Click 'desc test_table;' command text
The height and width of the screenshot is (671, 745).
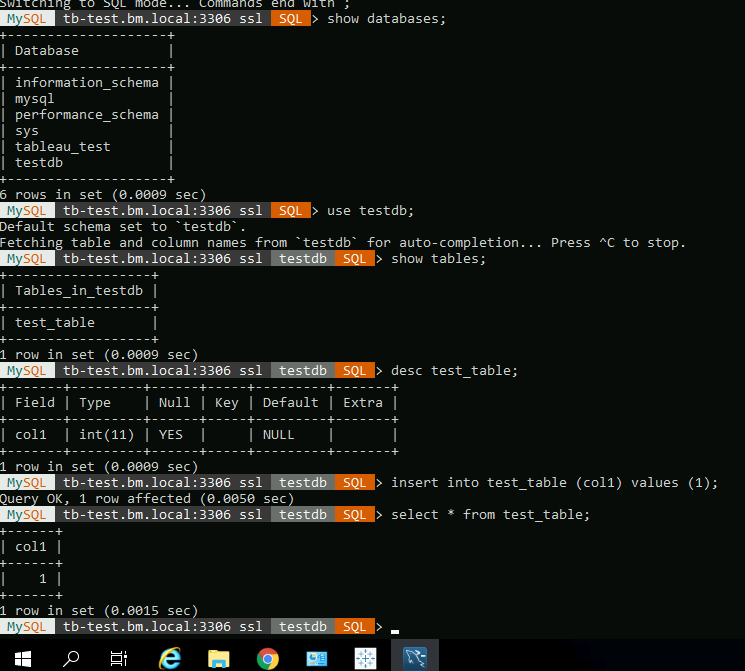pyautogui.click(x=454, y=371)
